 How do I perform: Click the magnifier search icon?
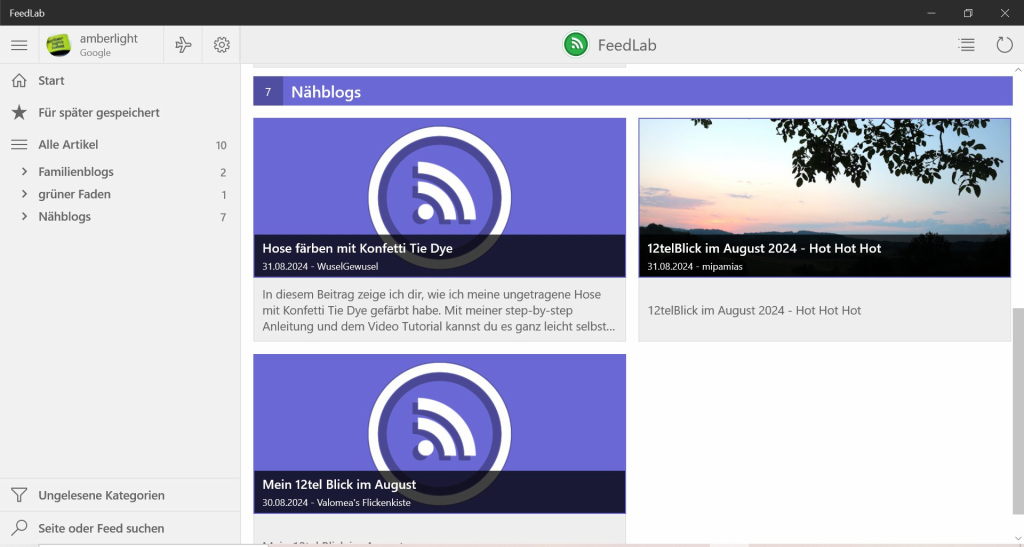(20, 527)
